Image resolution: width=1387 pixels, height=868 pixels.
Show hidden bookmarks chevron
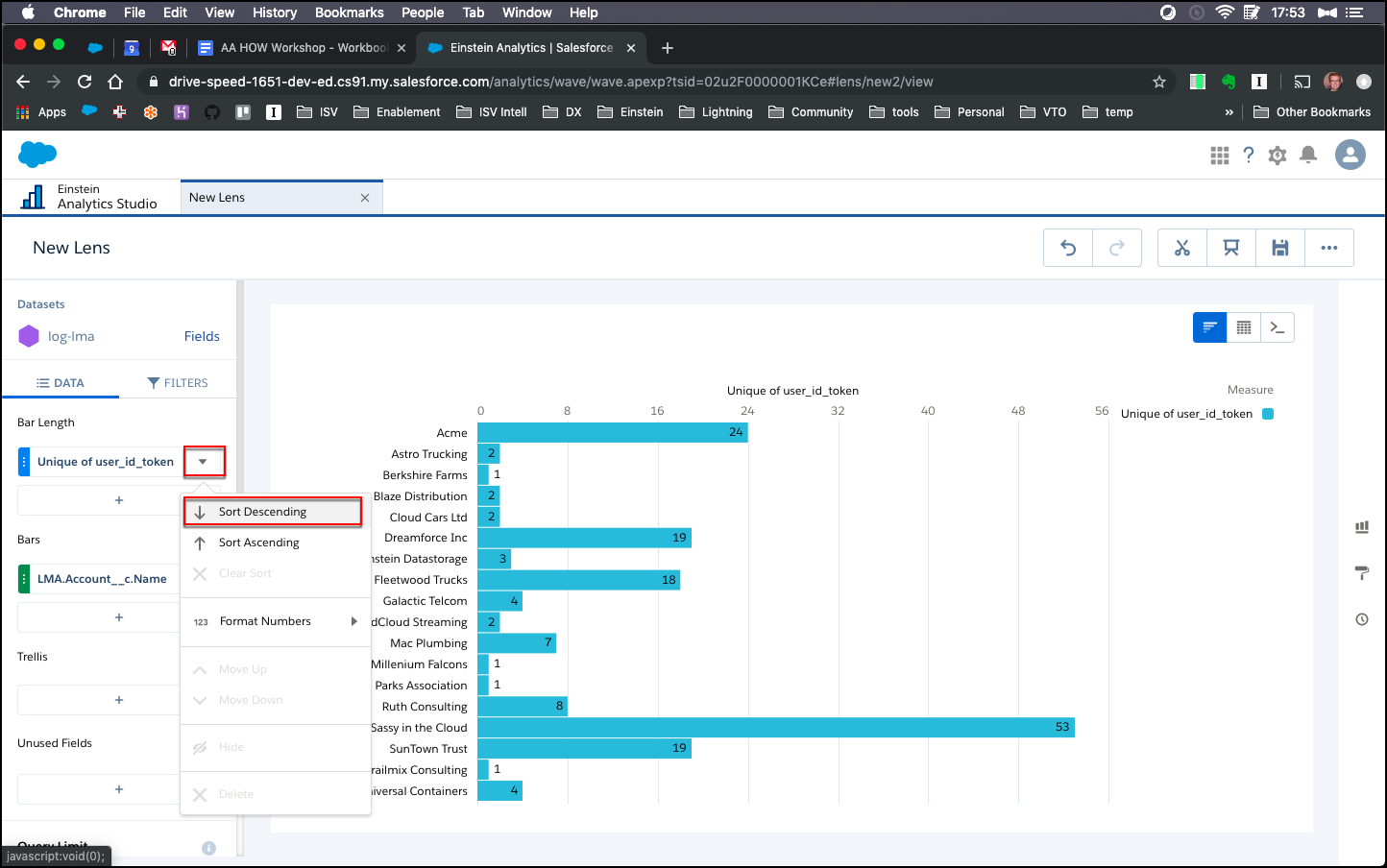click(1229, 112)
